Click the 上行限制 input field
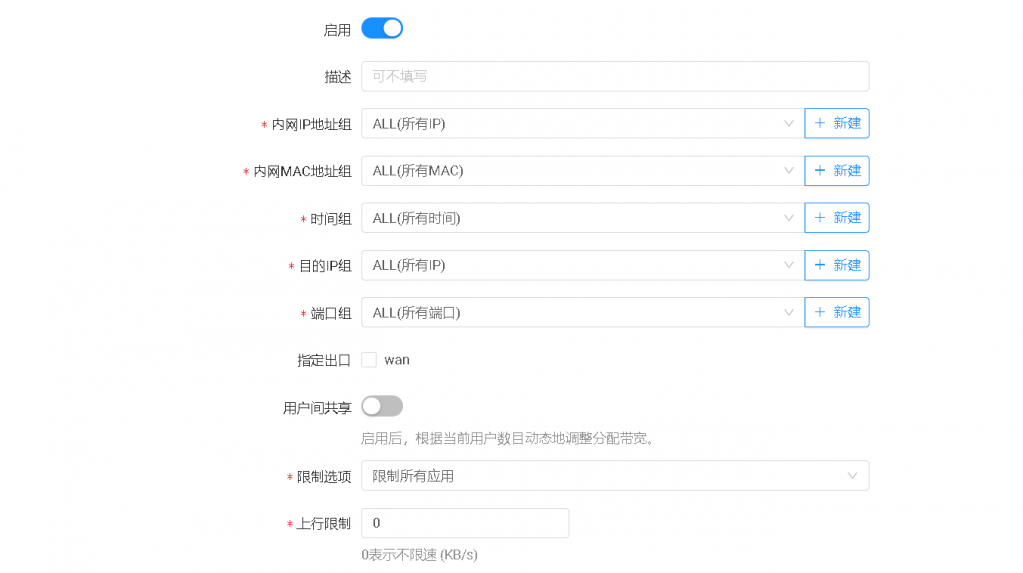Image resolution: width=1023 pixels, height=573 pixels. pos(465,523)
